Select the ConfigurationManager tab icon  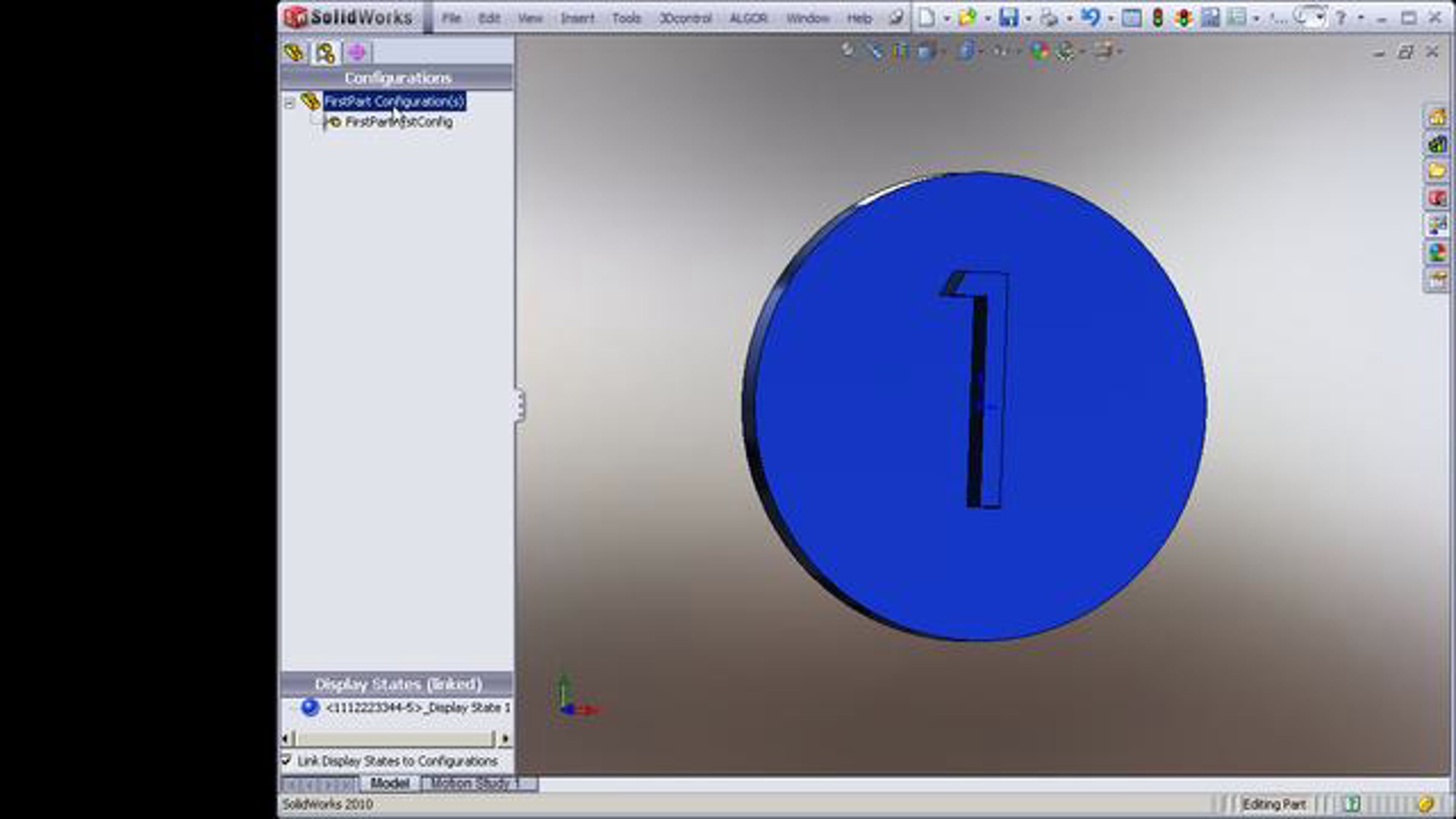(325, 53)
